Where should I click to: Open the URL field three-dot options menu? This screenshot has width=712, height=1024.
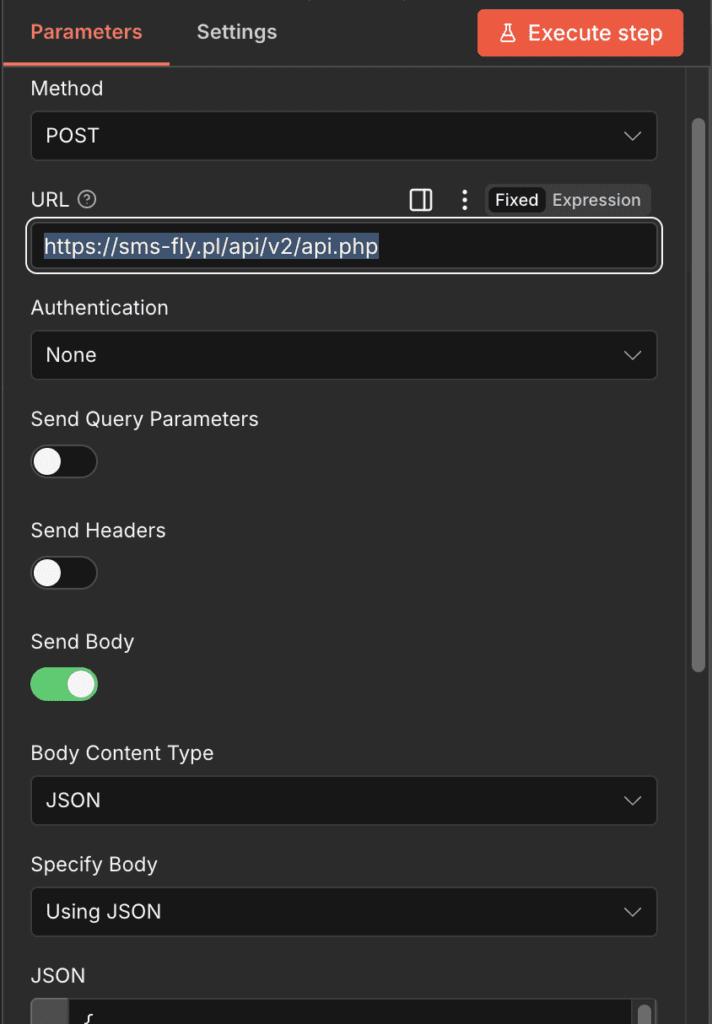point(464,200)
